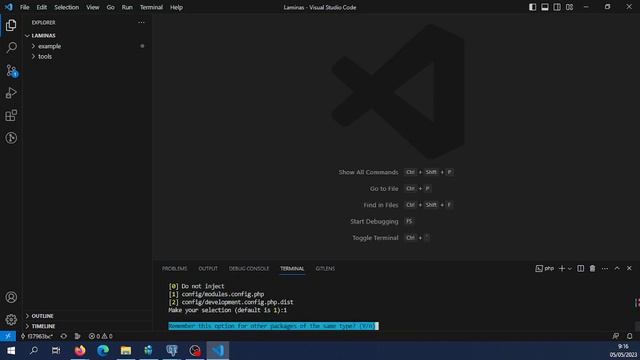Open the File menu

coord(24,7)
